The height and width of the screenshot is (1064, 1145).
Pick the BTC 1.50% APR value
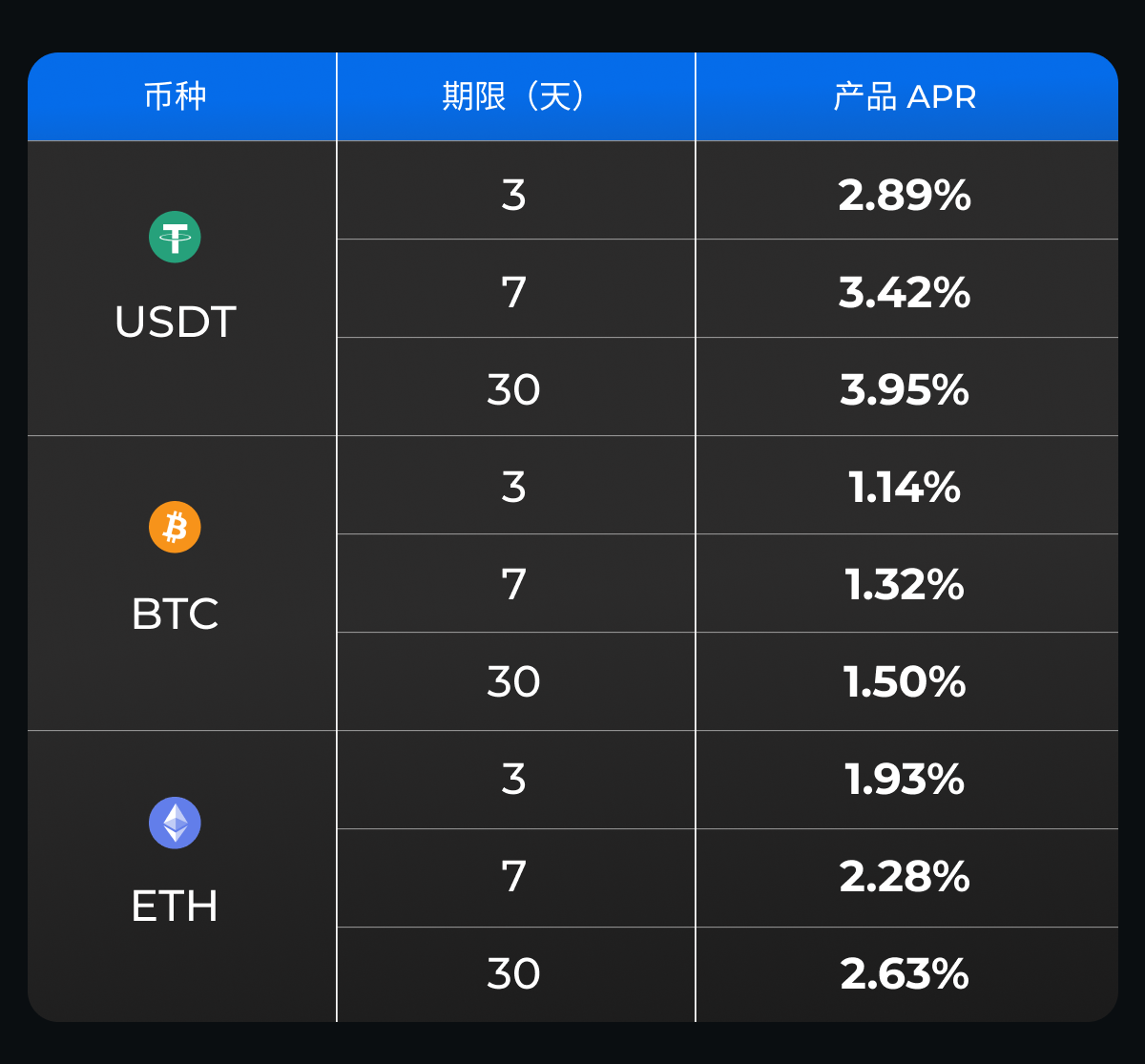click(x=905, y=682)
